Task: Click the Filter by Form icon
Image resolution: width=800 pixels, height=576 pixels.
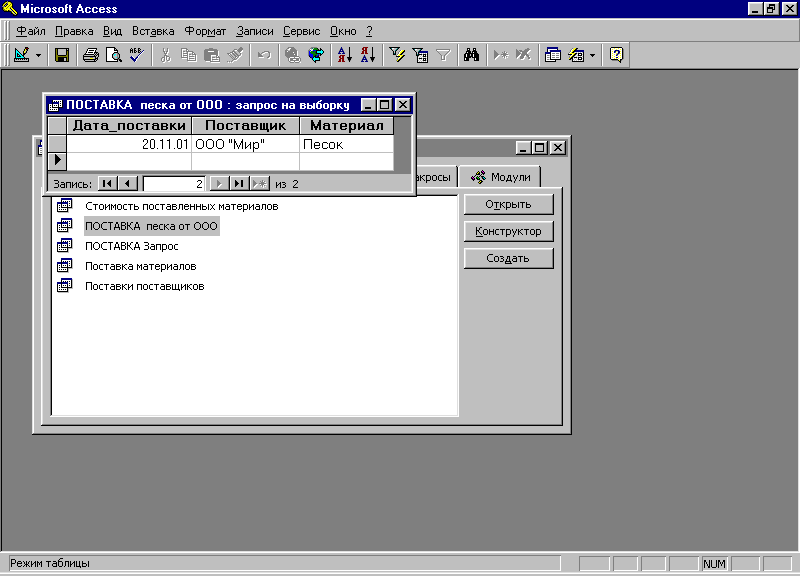Action: 420,55
